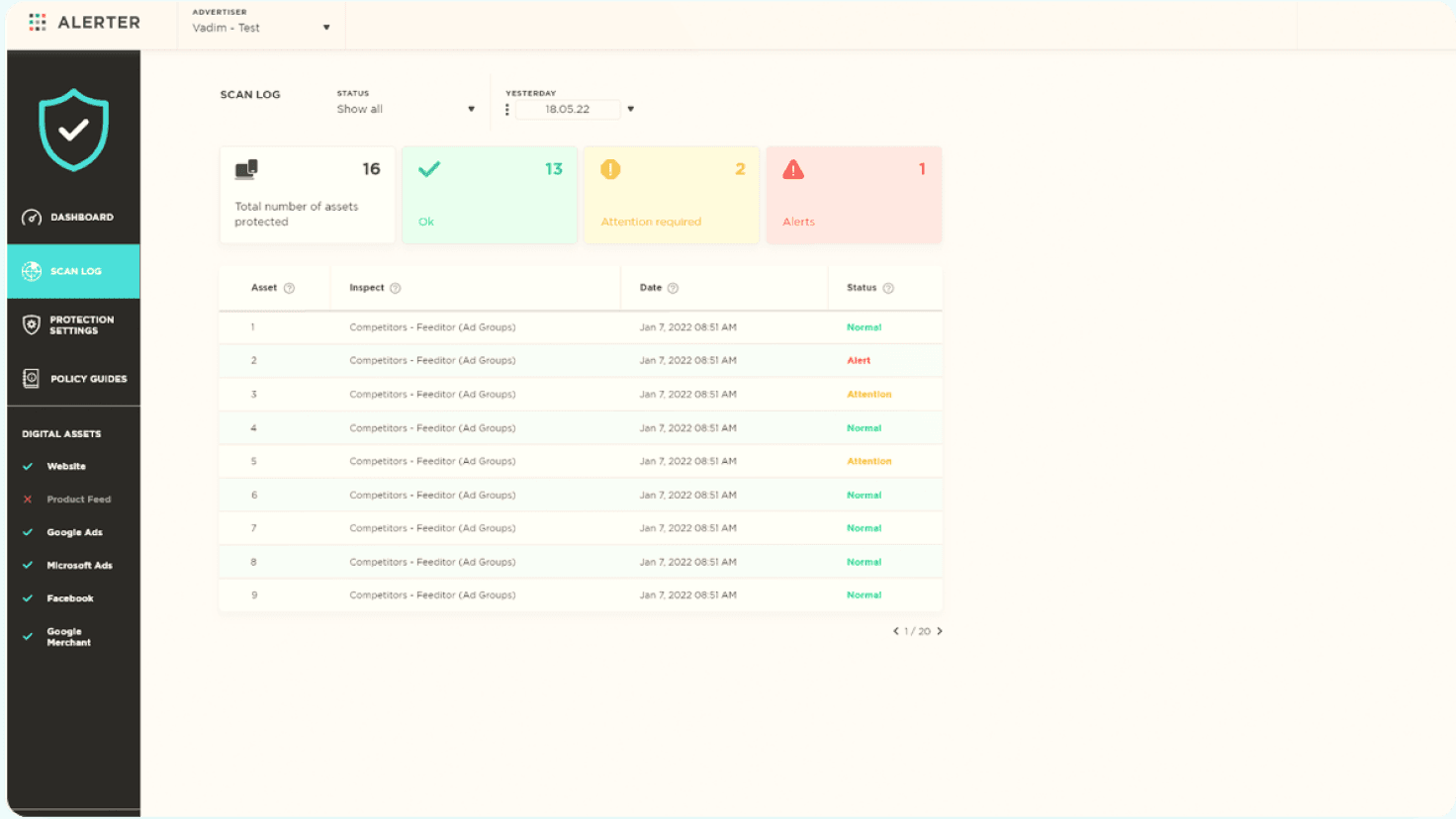This screenshot has height=819, width=1456.
Task: Click checkmark icon next to Facebook
Action: pyautogui.click(x=28, y=598)
